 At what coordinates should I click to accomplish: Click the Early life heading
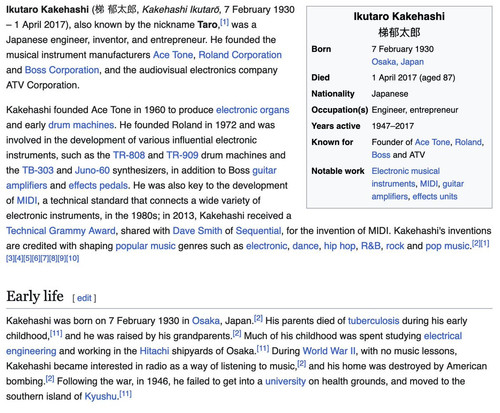35,296
